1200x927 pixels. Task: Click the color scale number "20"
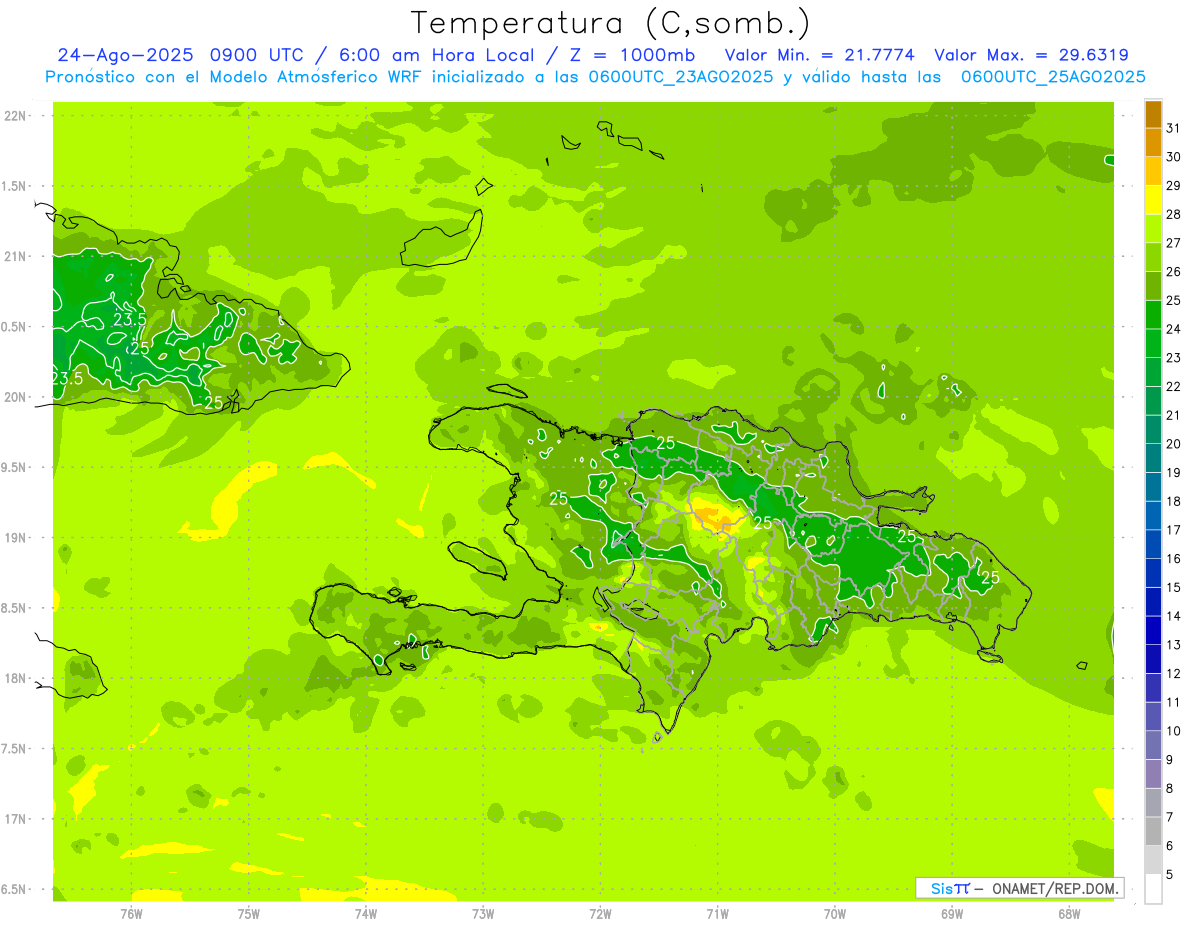coord(1174,444)
